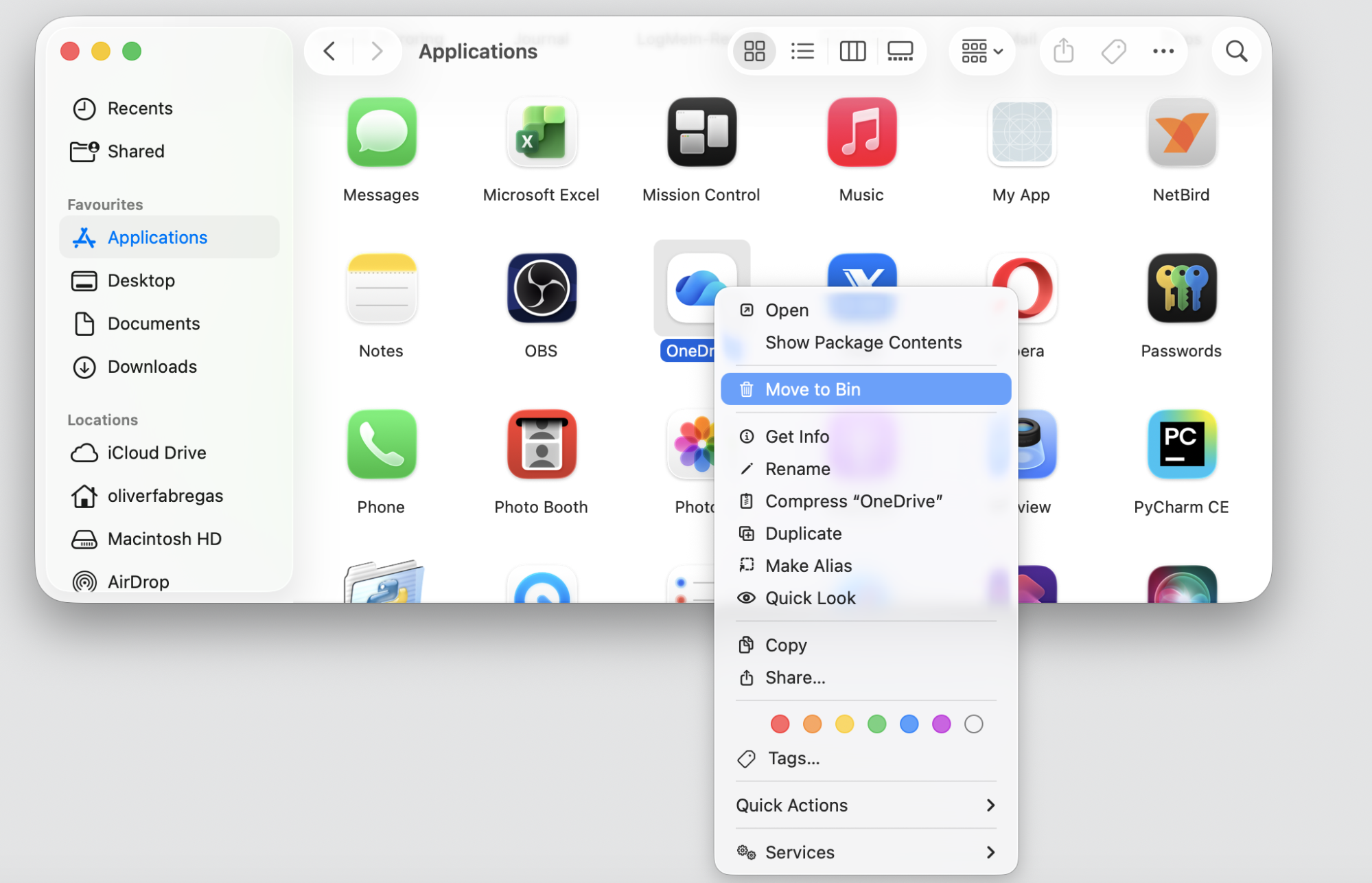Choose Move to Bin
The image size is (1372, 883).
pos(865,389)
